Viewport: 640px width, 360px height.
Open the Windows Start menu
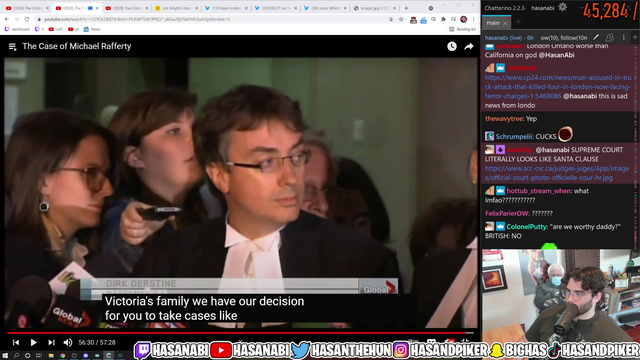click(x=5, y=356)
